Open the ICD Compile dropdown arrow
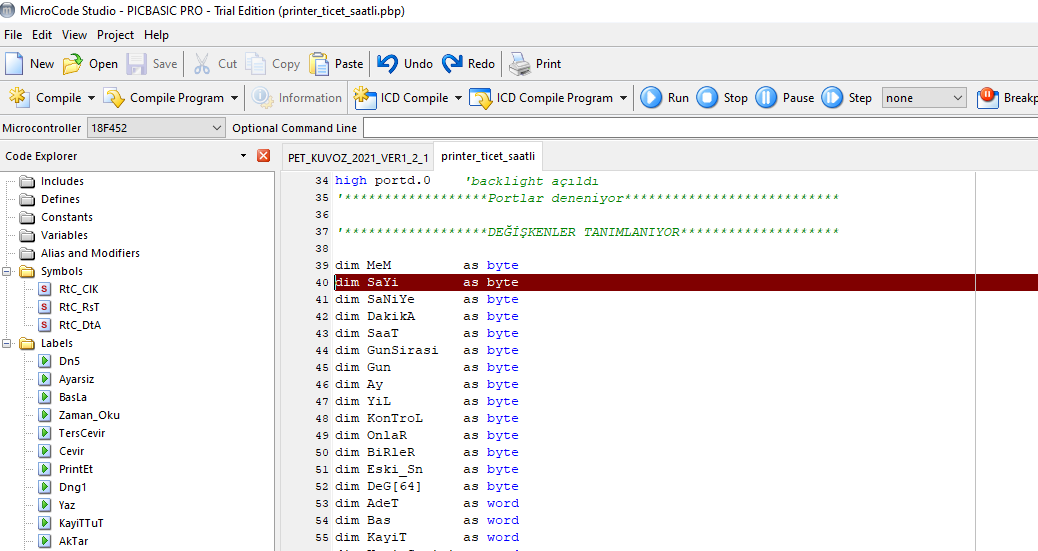Viewport: 1038px width, 551px height. click(x=458, y=98)
